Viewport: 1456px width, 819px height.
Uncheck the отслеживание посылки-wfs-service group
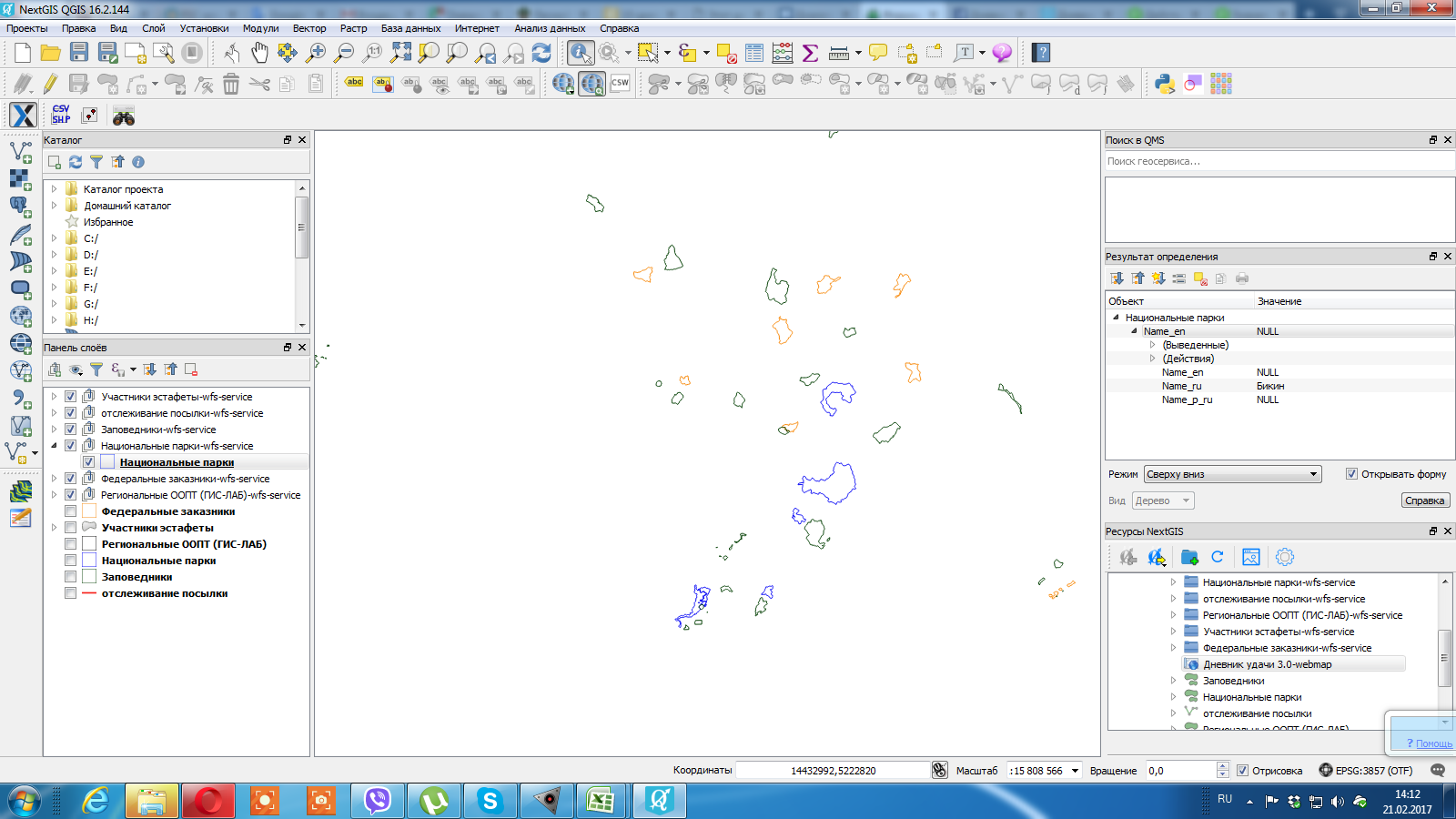pos(70,413)
